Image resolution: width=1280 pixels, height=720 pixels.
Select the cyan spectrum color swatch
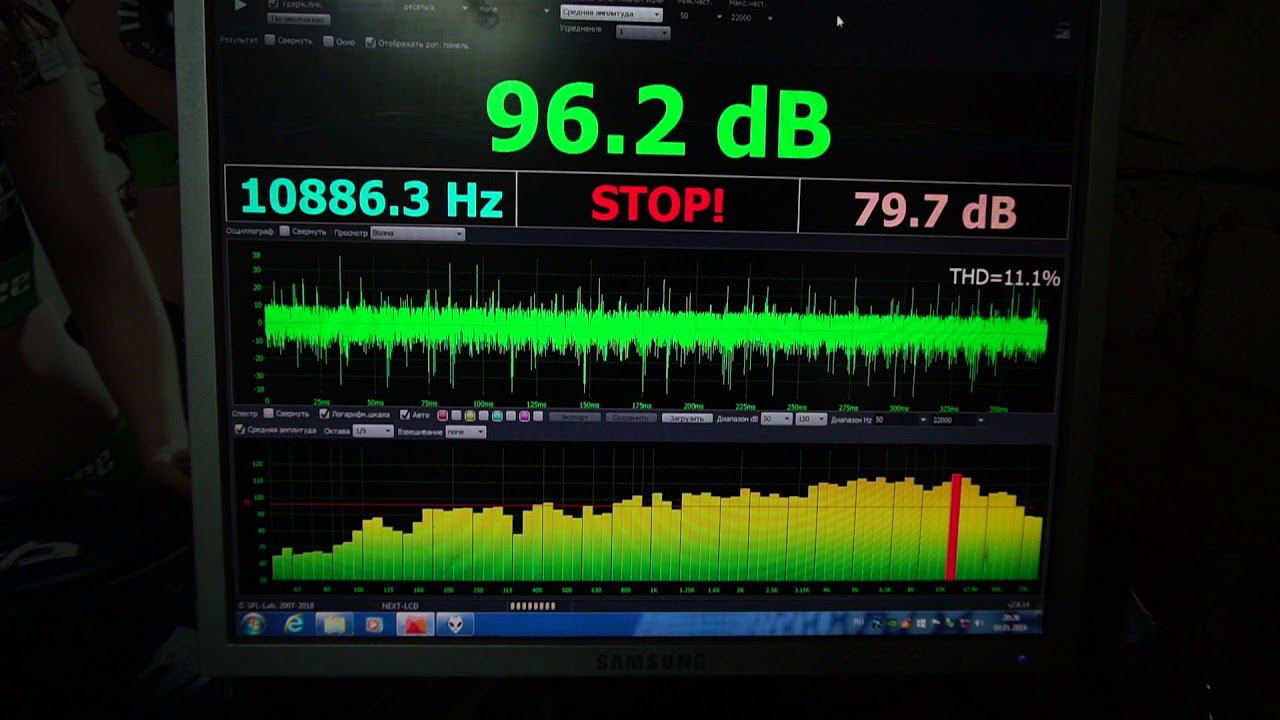(497, 415)
